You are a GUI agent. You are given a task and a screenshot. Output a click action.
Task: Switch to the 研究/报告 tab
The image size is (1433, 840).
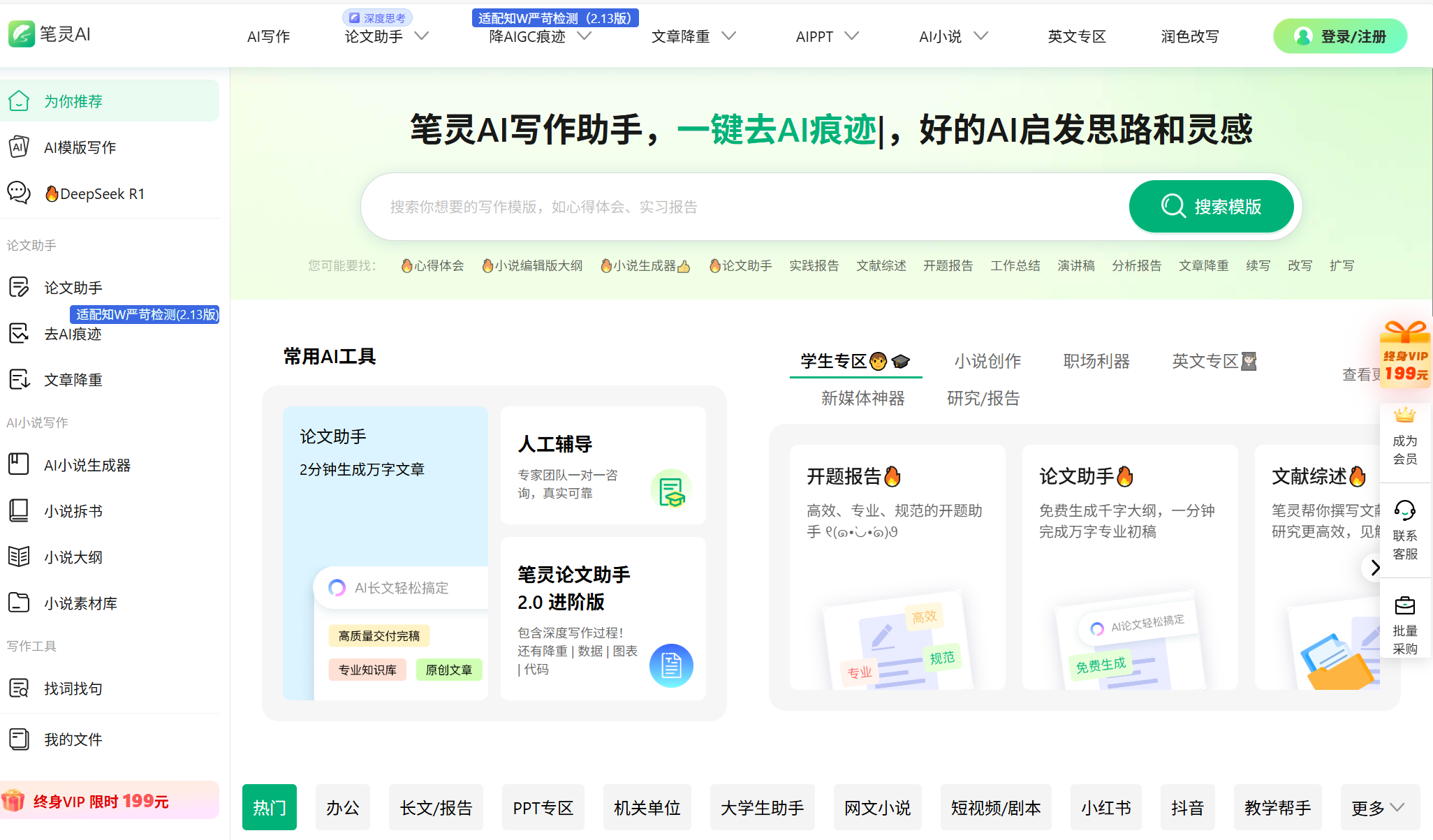click(x=983, y=398)
